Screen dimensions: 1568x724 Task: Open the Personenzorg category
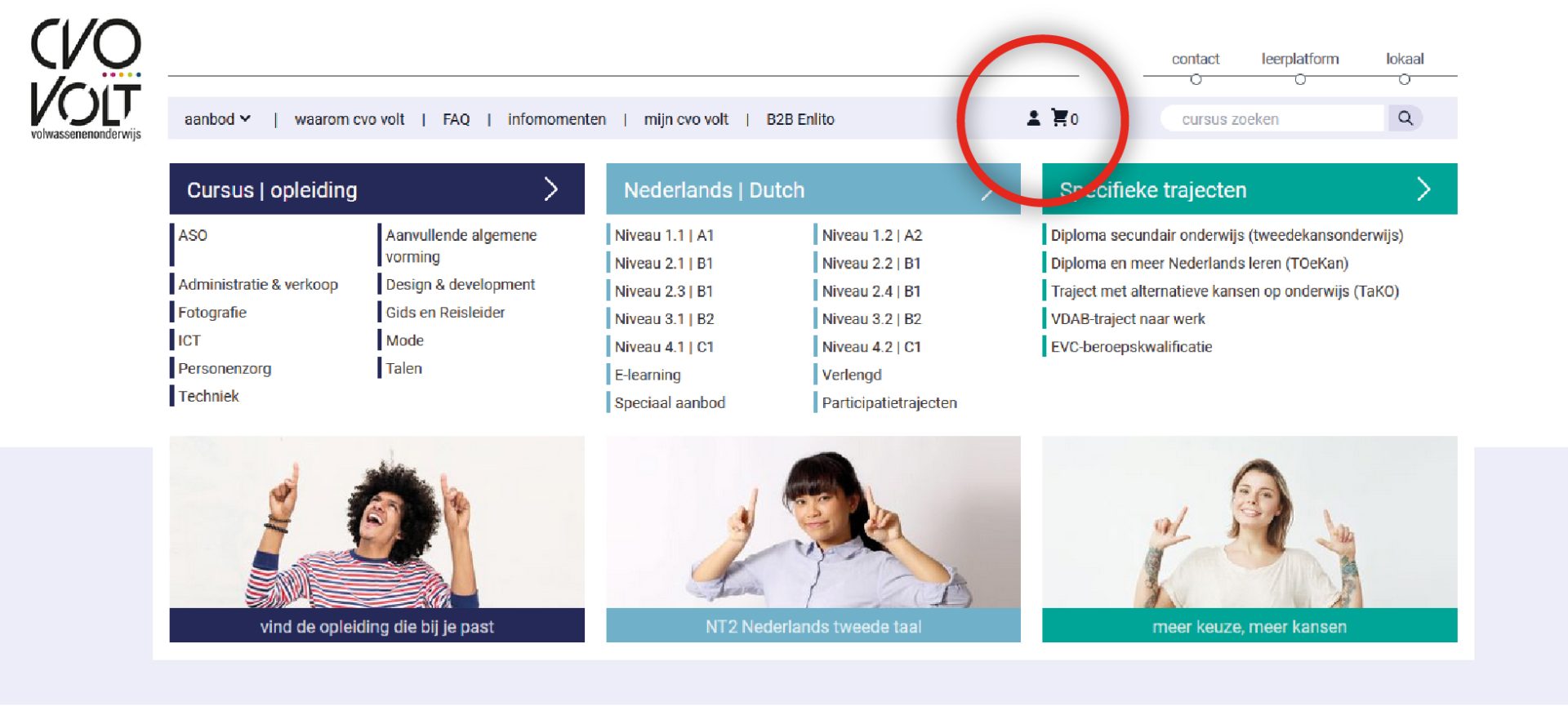pos(225,368)
